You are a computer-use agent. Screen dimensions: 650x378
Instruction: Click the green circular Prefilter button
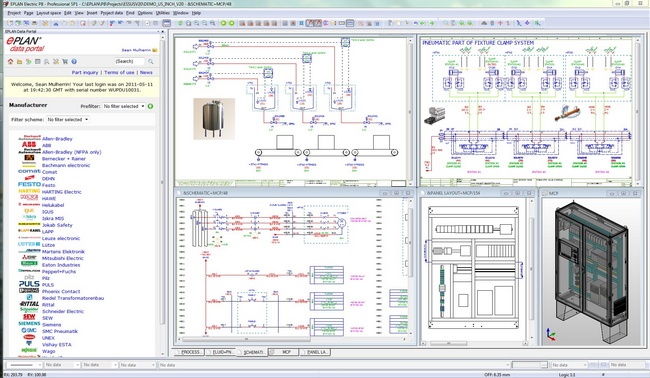(150, 106)
